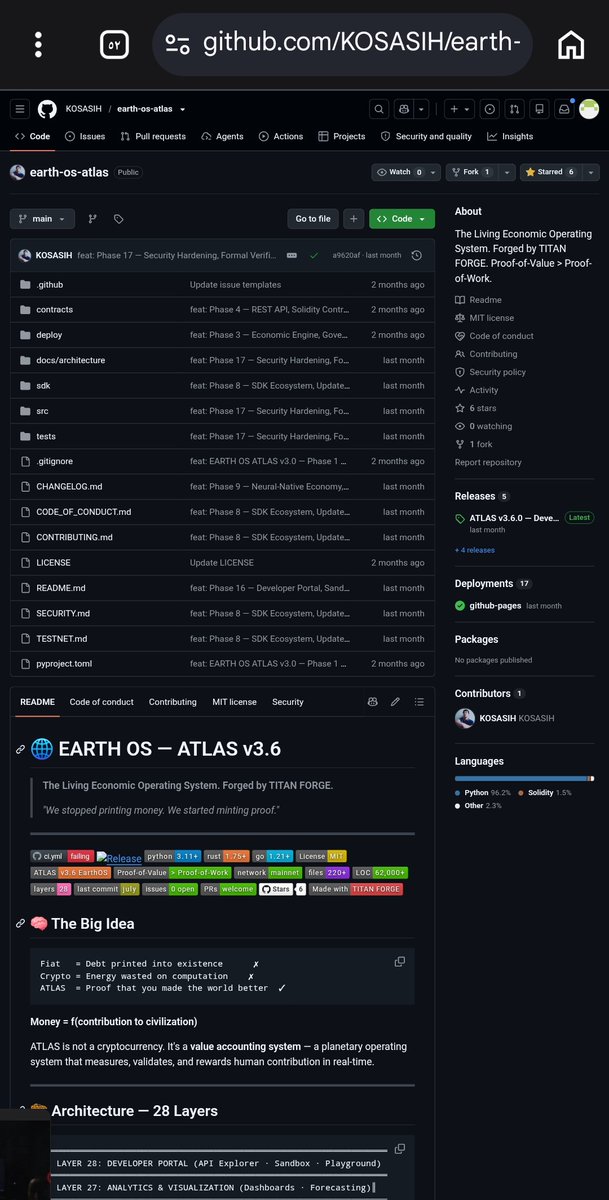The image size is (609, 1200).
Task: Select the Code of conduct README tab
Action: (x=101, y=702)
